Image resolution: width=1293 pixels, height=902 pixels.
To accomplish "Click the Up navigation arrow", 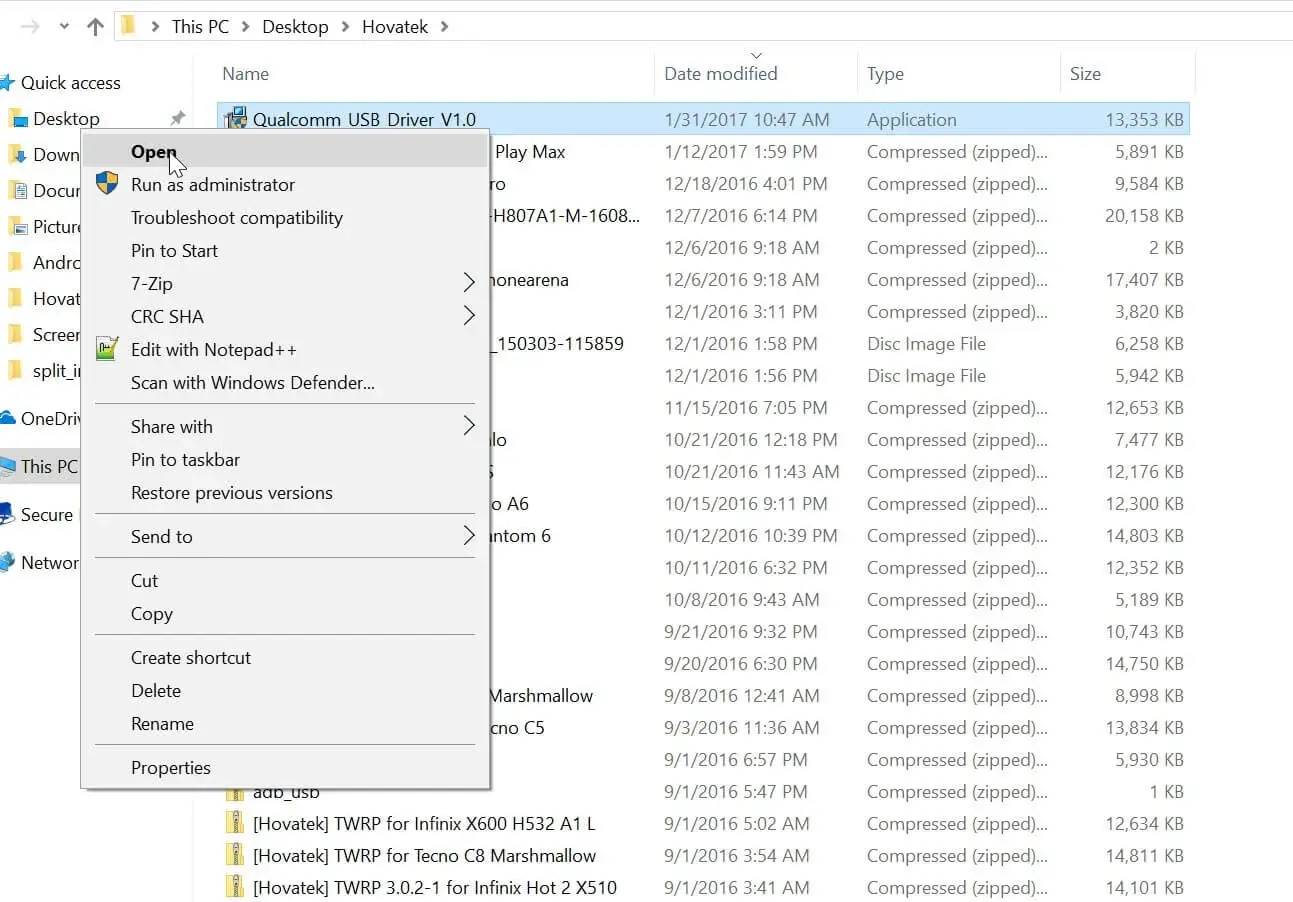I will click(x=95, y=27).
